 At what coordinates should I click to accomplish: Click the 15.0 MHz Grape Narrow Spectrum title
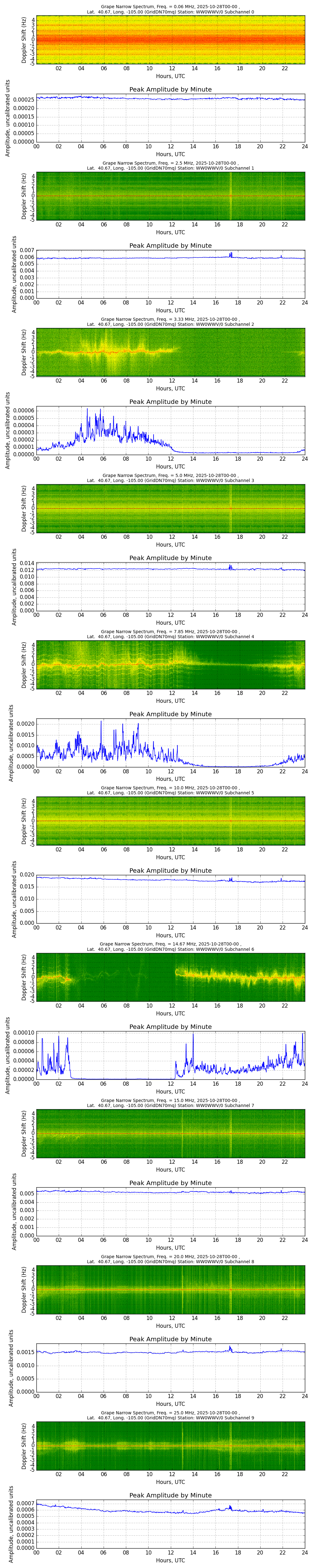[170, 1100]
